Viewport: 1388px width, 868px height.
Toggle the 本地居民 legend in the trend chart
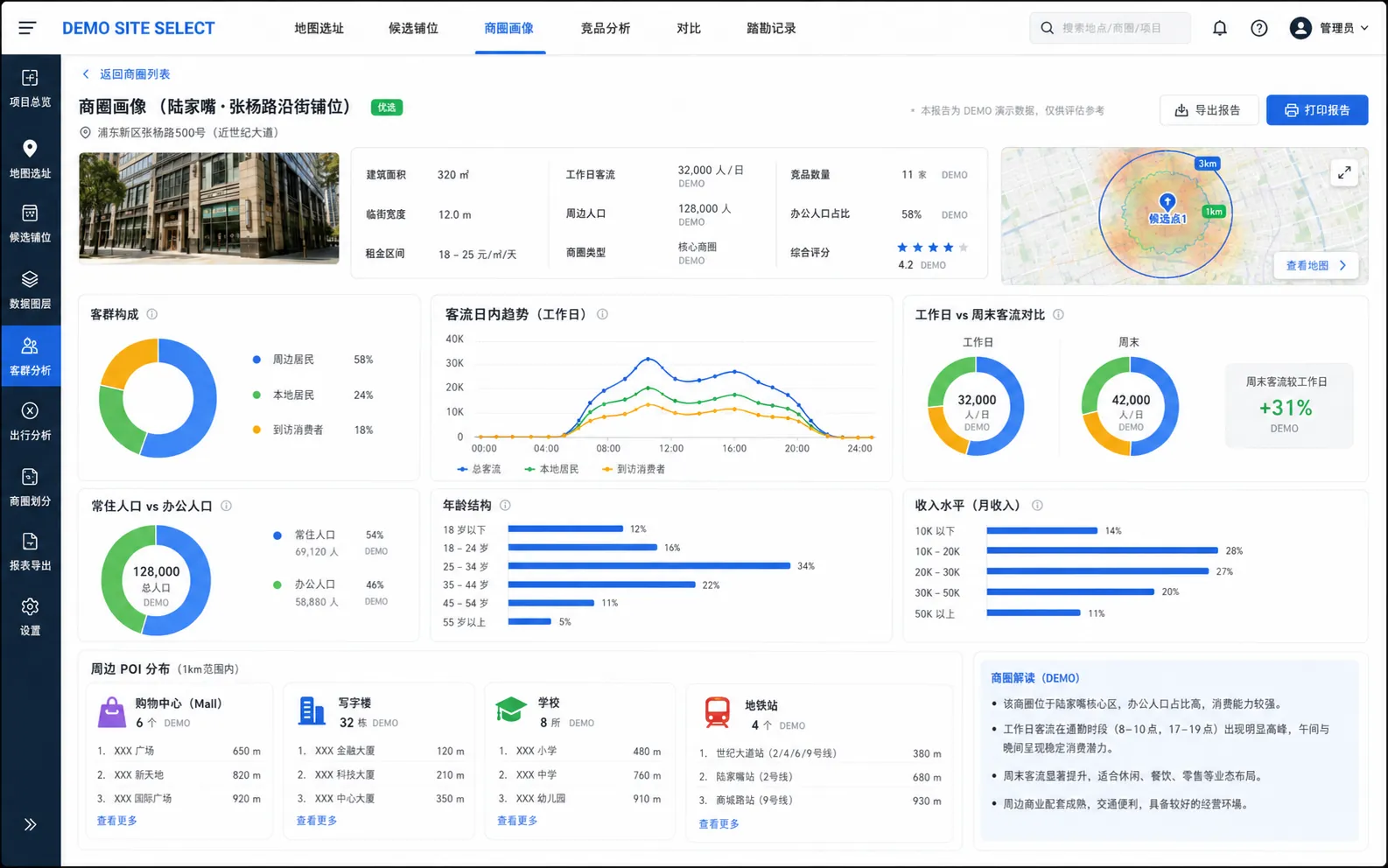coord(551,469)
